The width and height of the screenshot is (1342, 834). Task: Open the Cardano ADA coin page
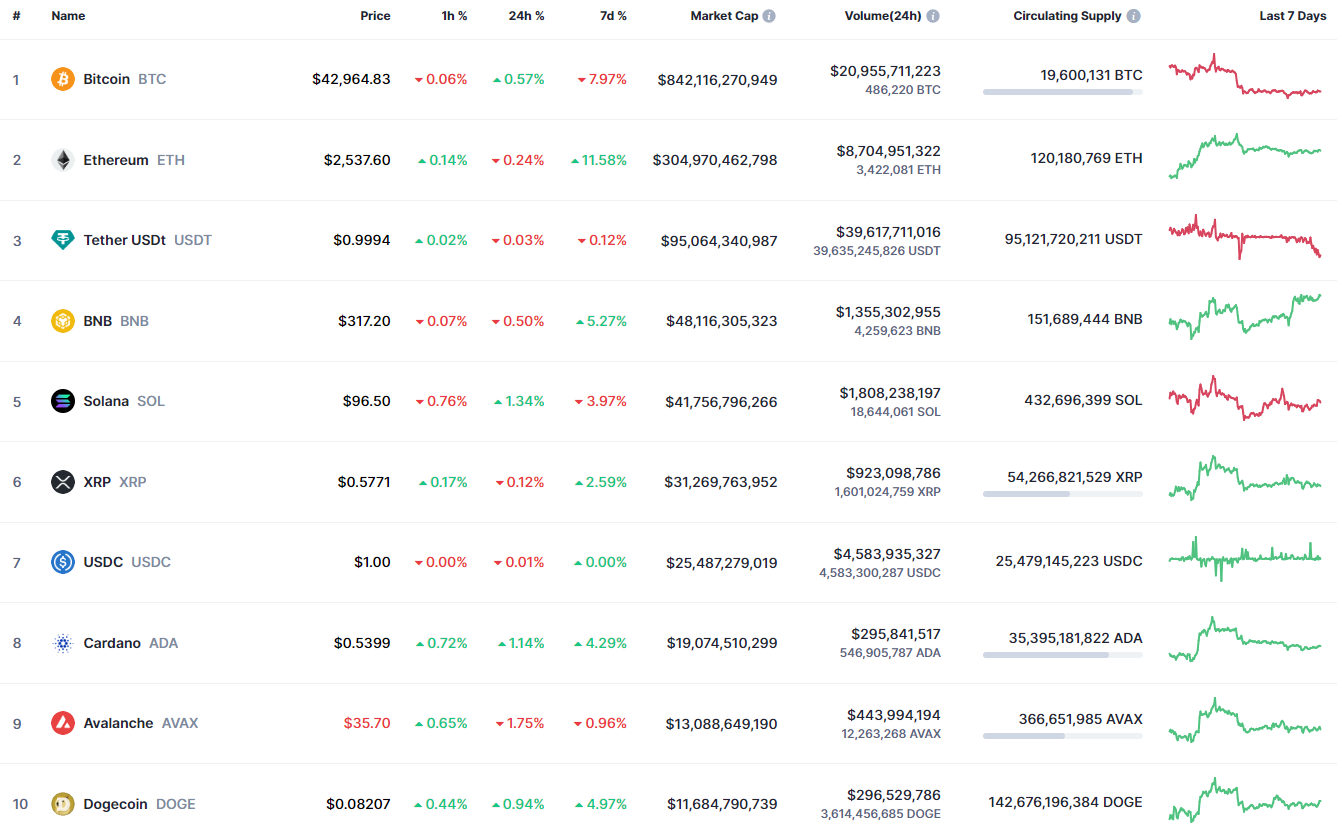pos(112,643)
